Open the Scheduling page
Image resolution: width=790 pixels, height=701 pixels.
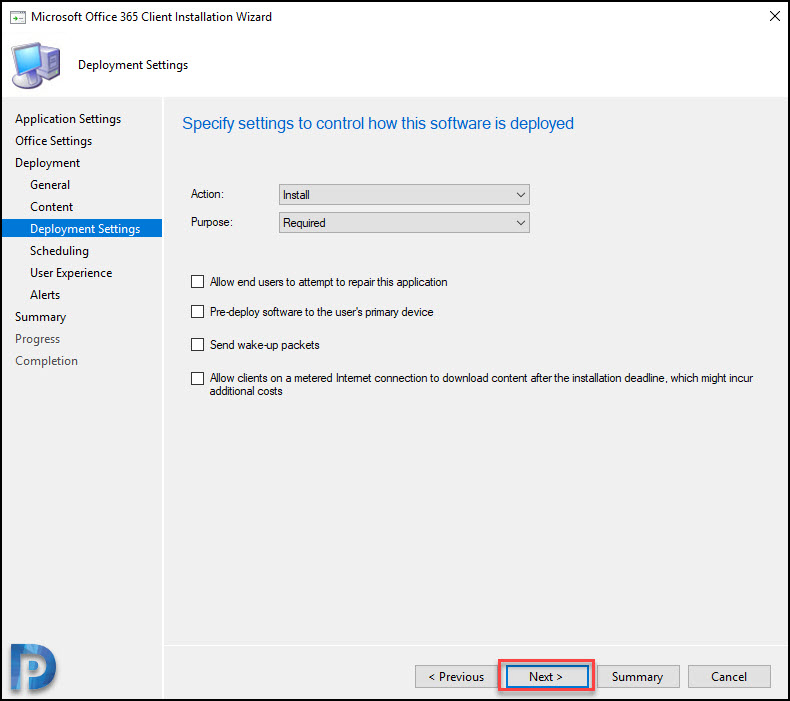pyautogui.click(x=59, y=251)
